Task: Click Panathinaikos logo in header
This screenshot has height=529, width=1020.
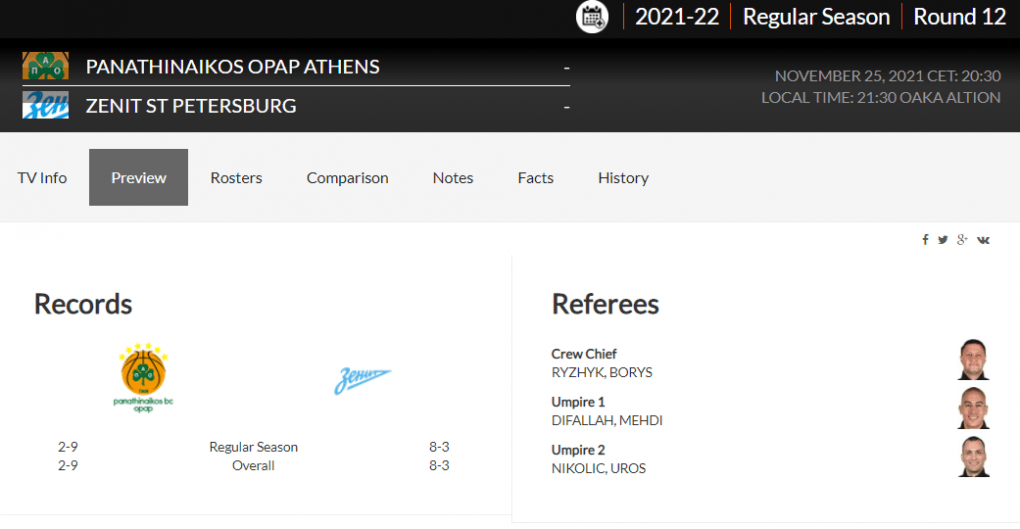Action: [x=46, y=66]
